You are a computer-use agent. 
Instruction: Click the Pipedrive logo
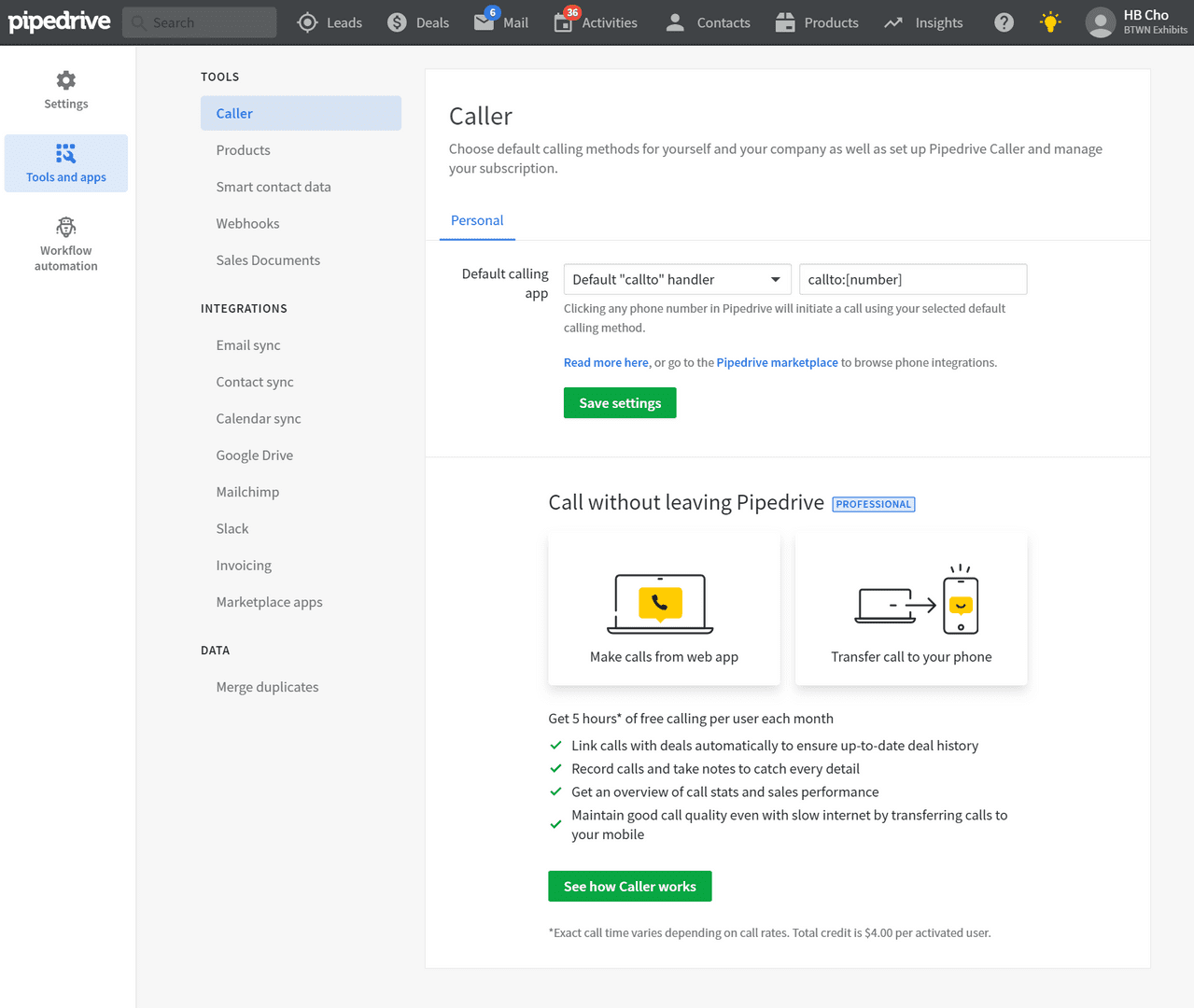click(x=60, y=21)
